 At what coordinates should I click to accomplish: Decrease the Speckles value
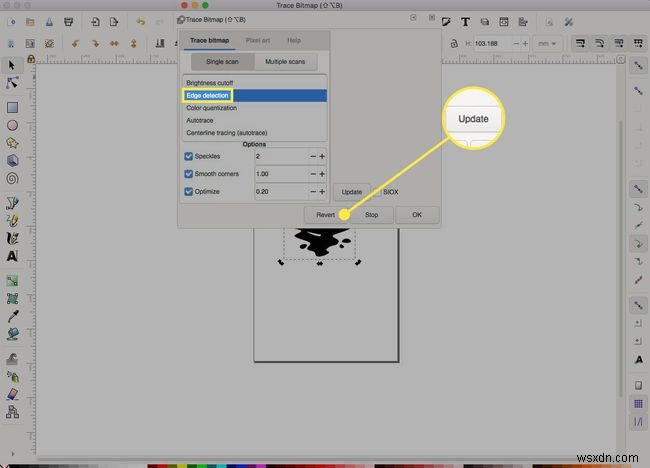tap(313, 156)
